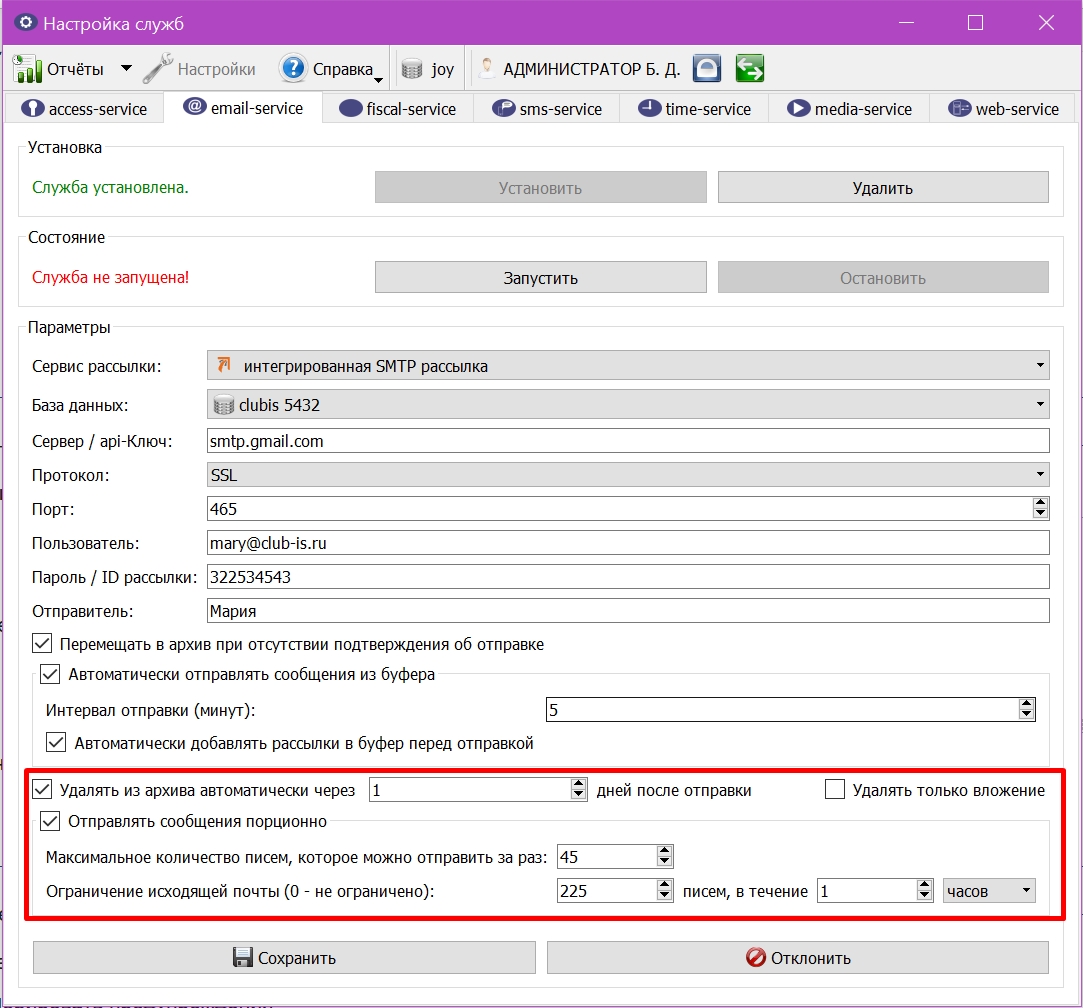Image resolution: width=1083 pixels, height=1008 pixels.
Task: Switch to the sms-service tab
Action: click(x=547, y=109)
